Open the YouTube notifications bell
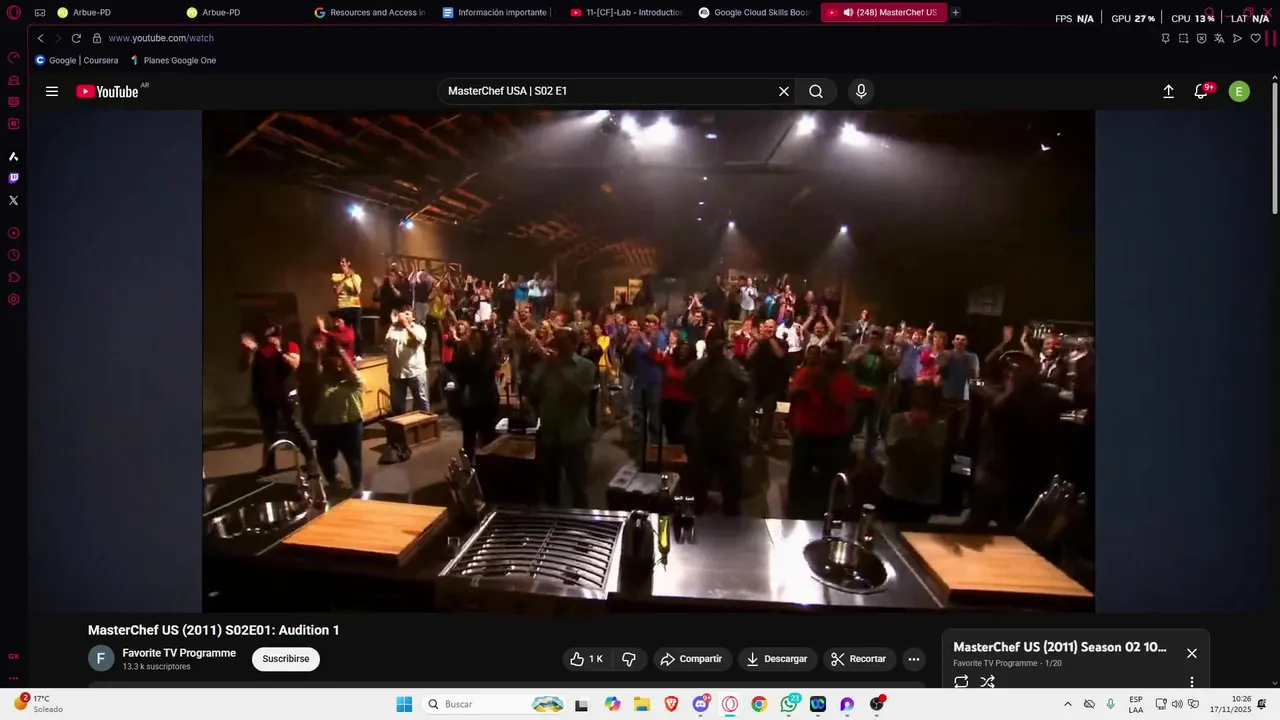This screenshot has width=1280, height=720. pos(1201,91)
